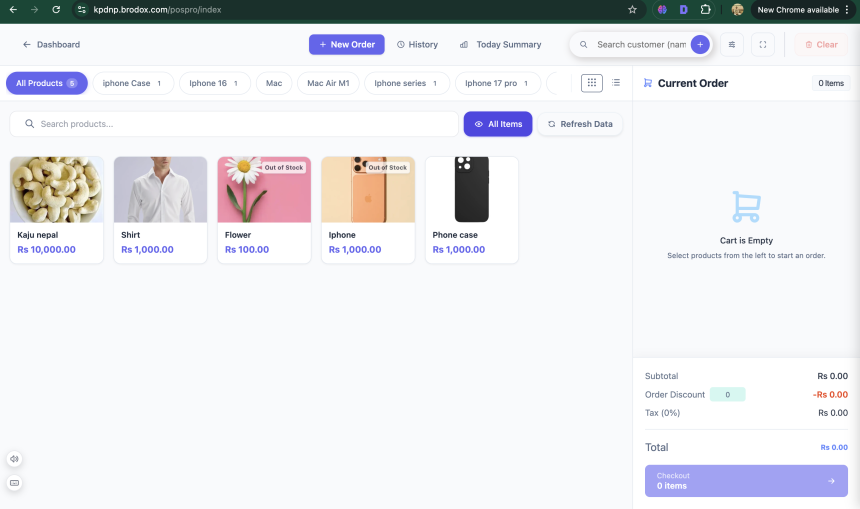The image size is (860, 509).
Task: Go forward in browser history
Action: 35,9
